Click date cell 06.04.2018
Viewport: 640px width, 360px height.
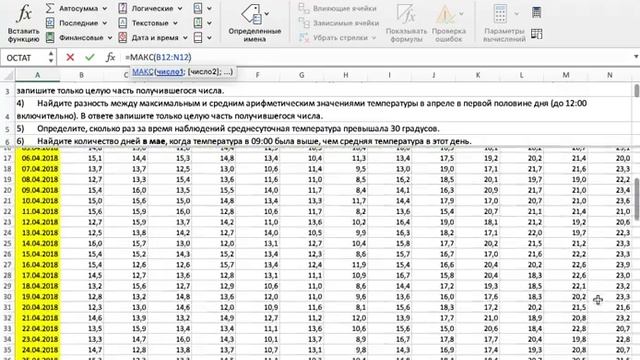coord(38,158)
